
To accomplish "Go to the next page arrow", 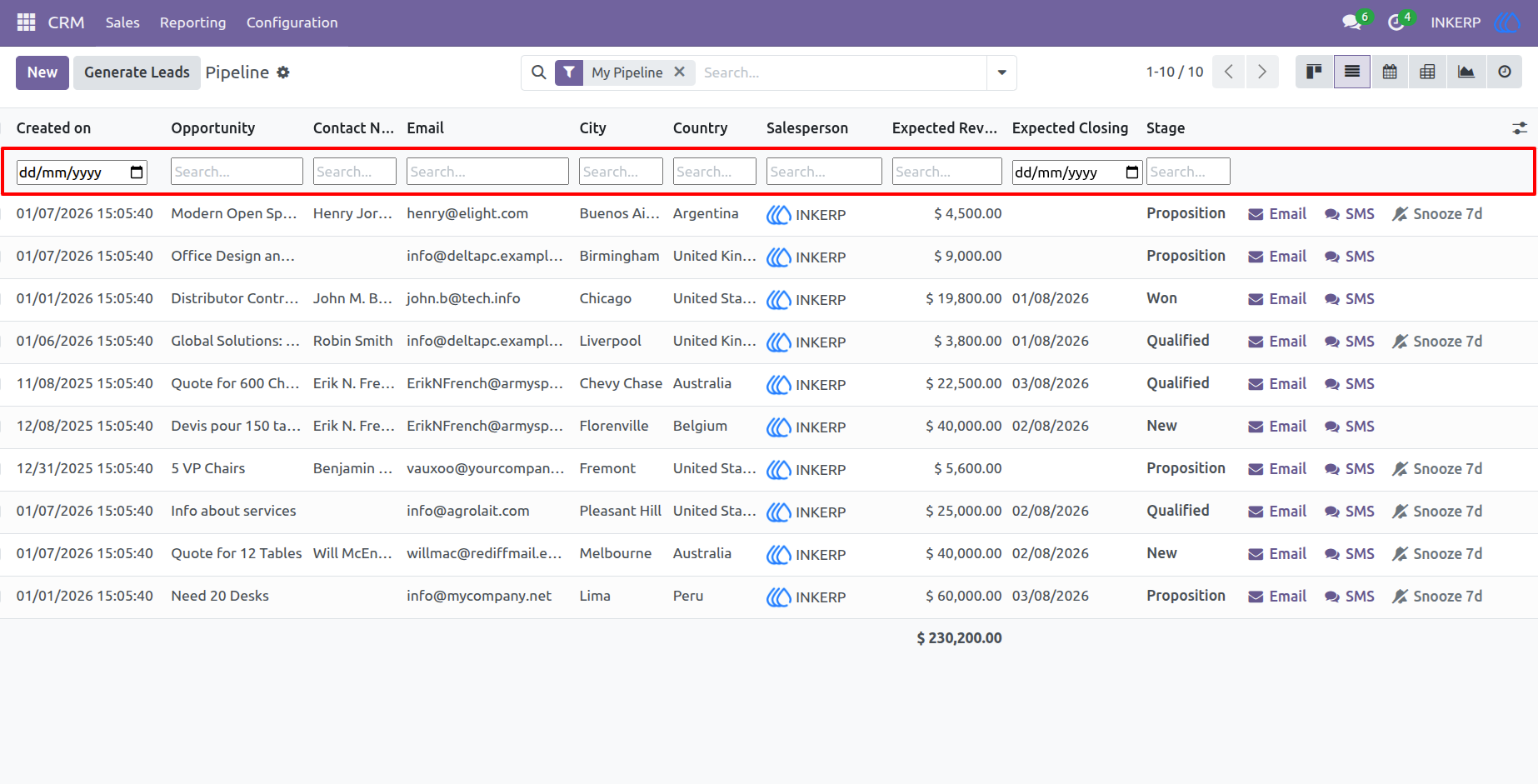I will pyautogui.click(x=1262, y=72).
